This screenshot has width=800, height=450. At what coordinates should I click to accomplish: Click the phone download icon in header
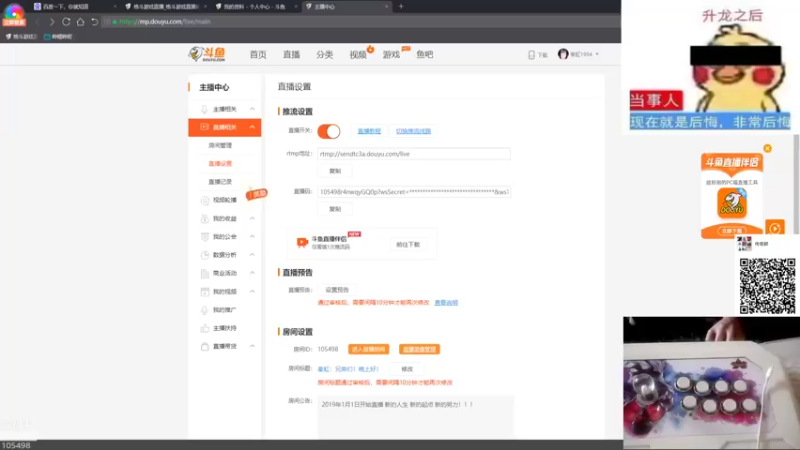click(x=531, y=55)
